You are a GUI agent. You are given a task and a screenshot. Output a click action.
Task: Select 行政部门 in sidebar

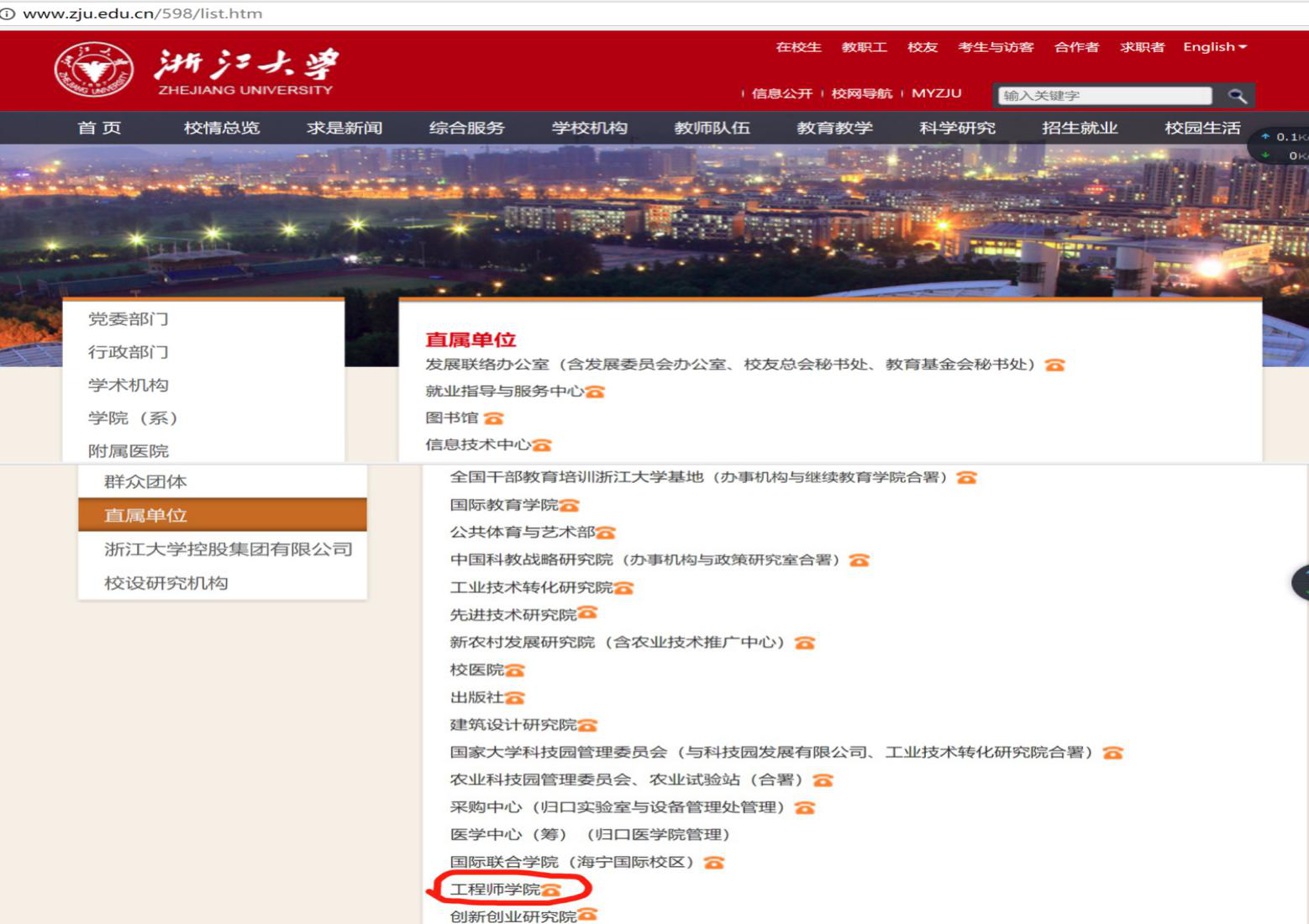click(129, 352)
